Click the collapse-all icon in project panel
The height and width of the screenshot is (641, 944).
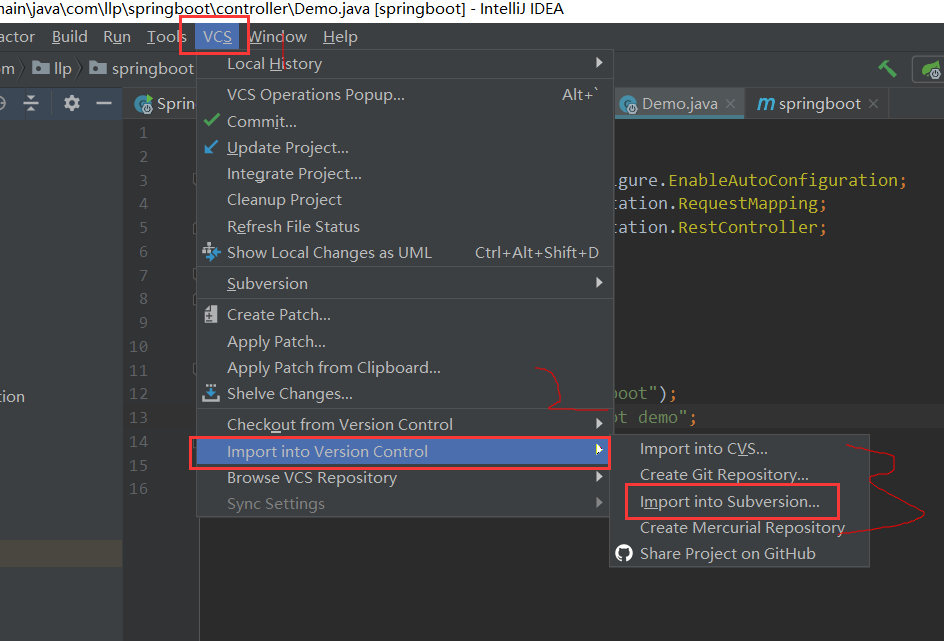click(x=31, y=103)
